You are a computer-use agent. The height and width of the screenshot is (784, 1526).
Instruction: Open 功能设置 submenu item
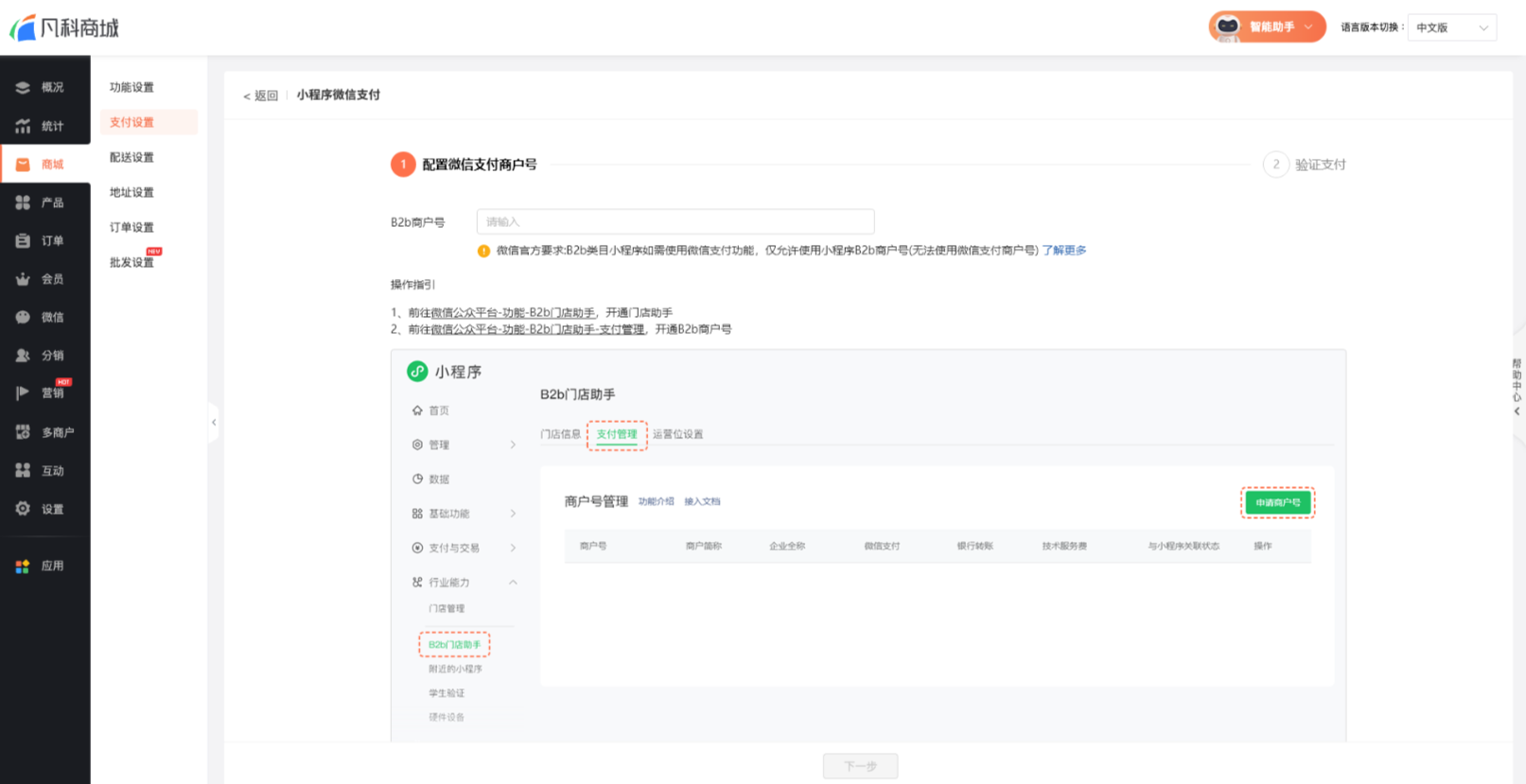(x=132, y=87)
